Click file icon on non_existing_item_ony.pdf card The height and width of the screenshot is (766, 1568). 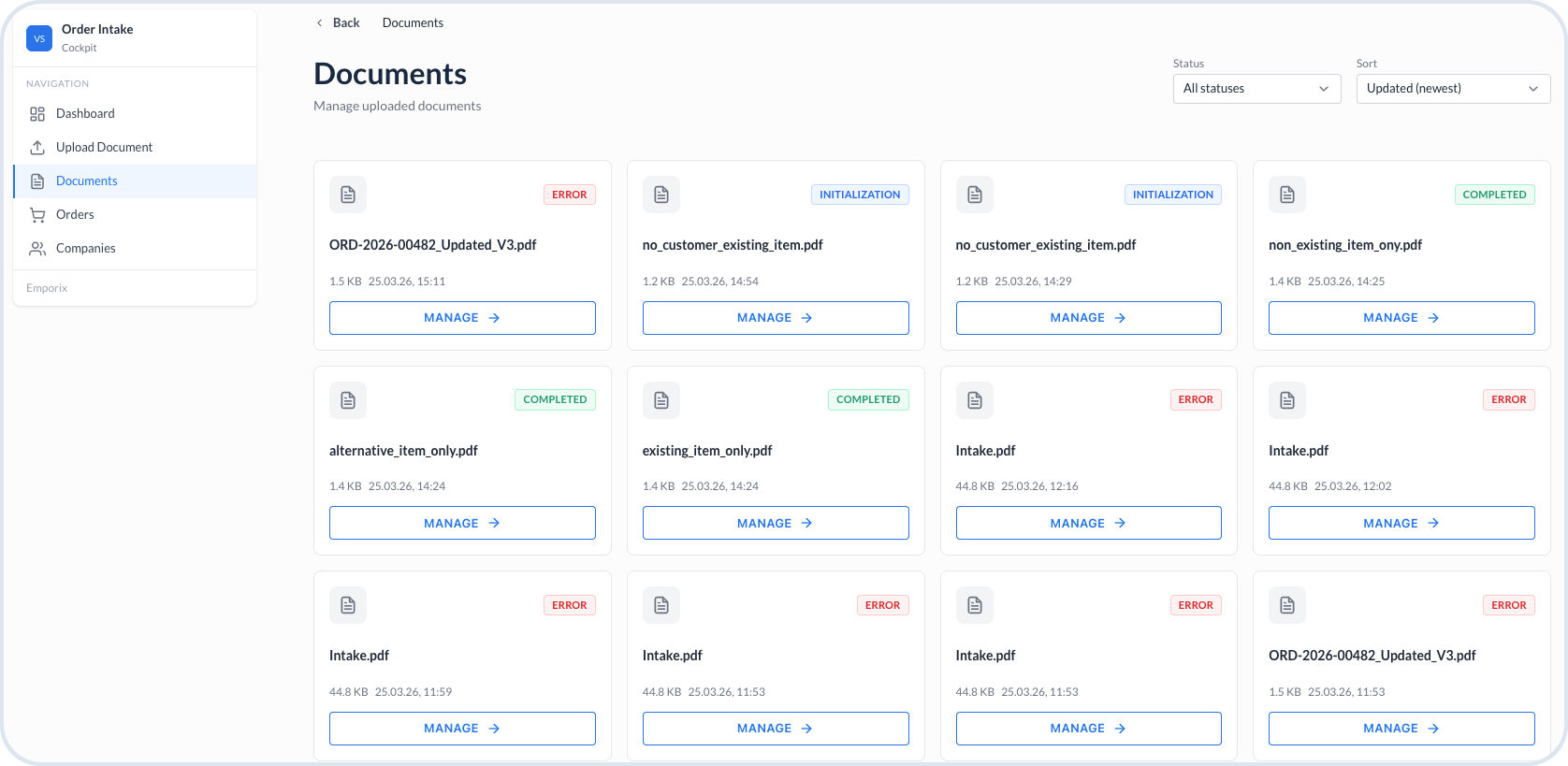1287,195
